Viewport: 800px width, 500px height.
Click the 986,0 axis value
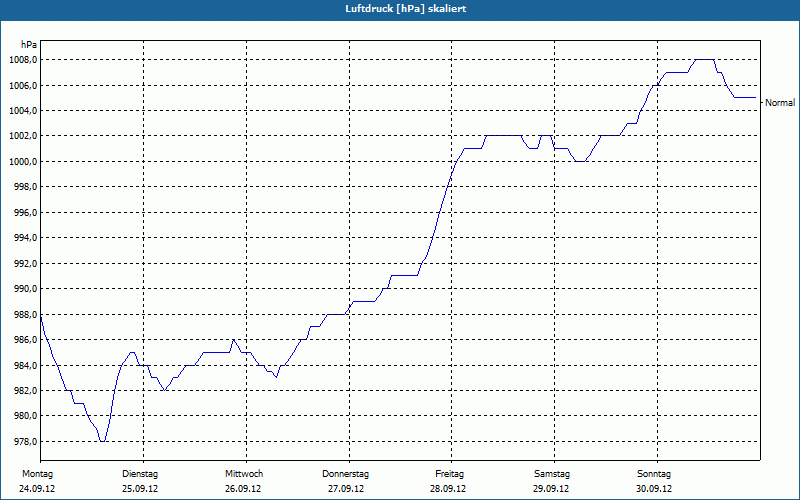click(x=25, y=340)
